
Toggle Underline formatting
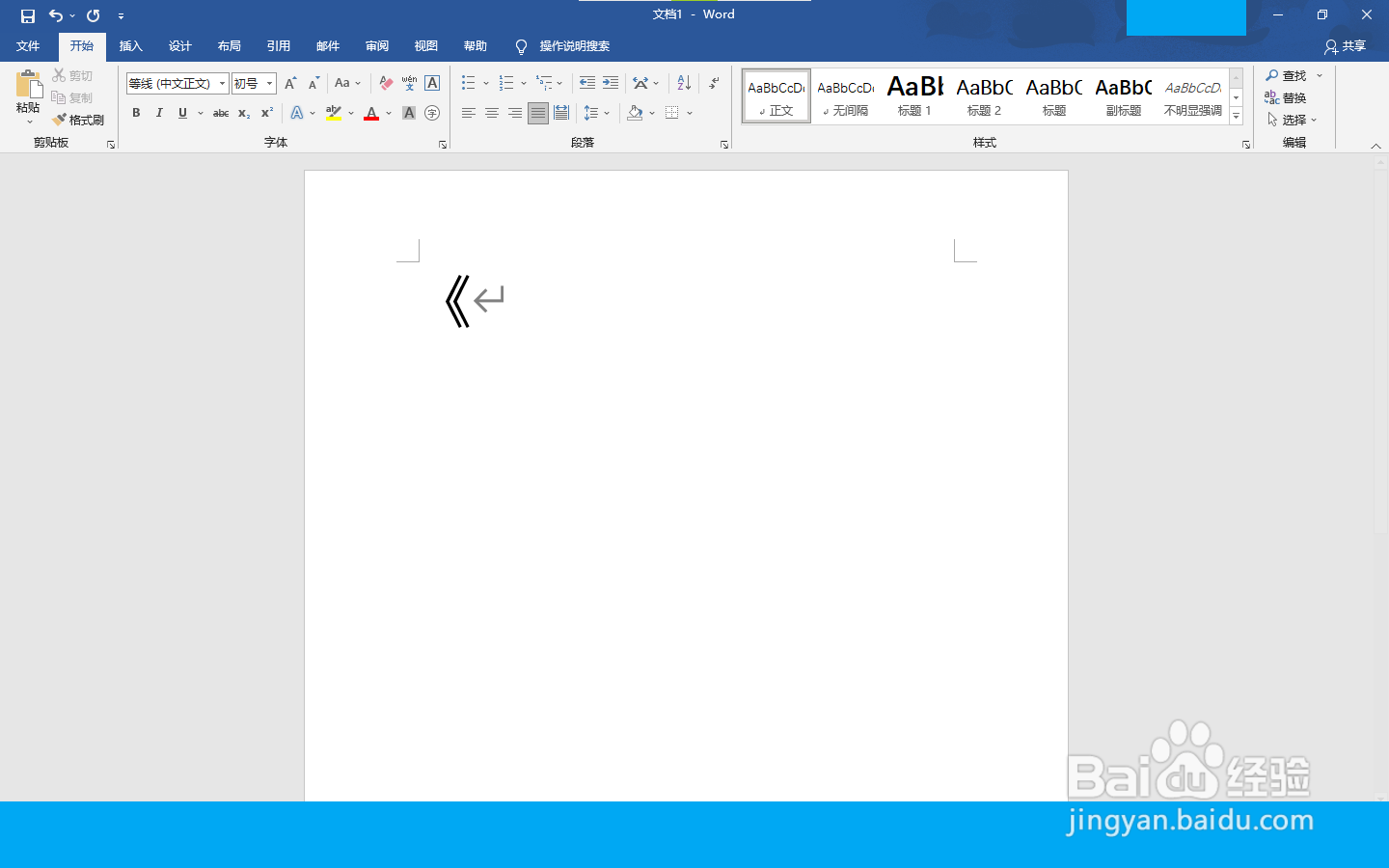click(182, 113)
